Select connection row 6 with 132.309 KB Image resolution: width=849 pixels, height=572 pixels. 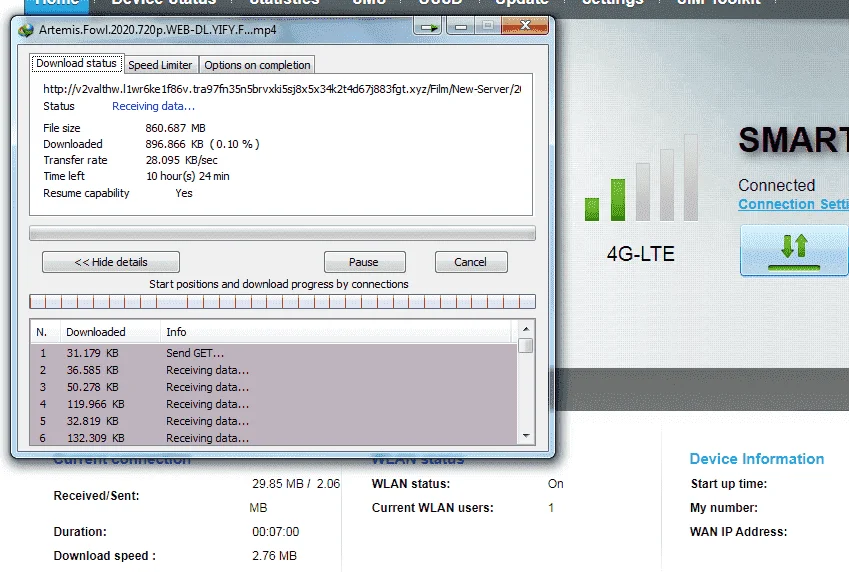tap(274, 438)
